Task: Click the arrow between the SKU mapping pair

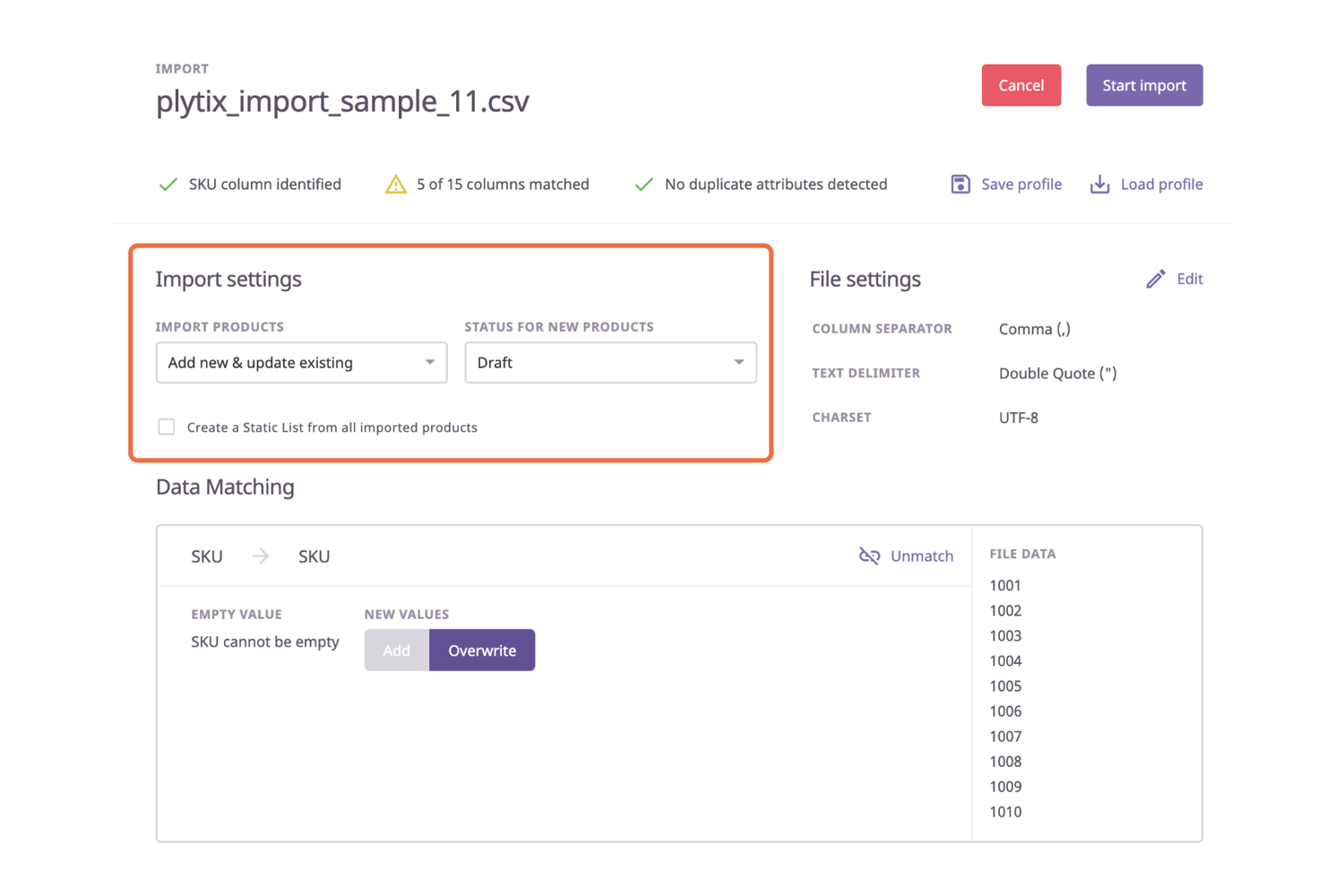Action: pyautogui.click(x=259, y=556)
